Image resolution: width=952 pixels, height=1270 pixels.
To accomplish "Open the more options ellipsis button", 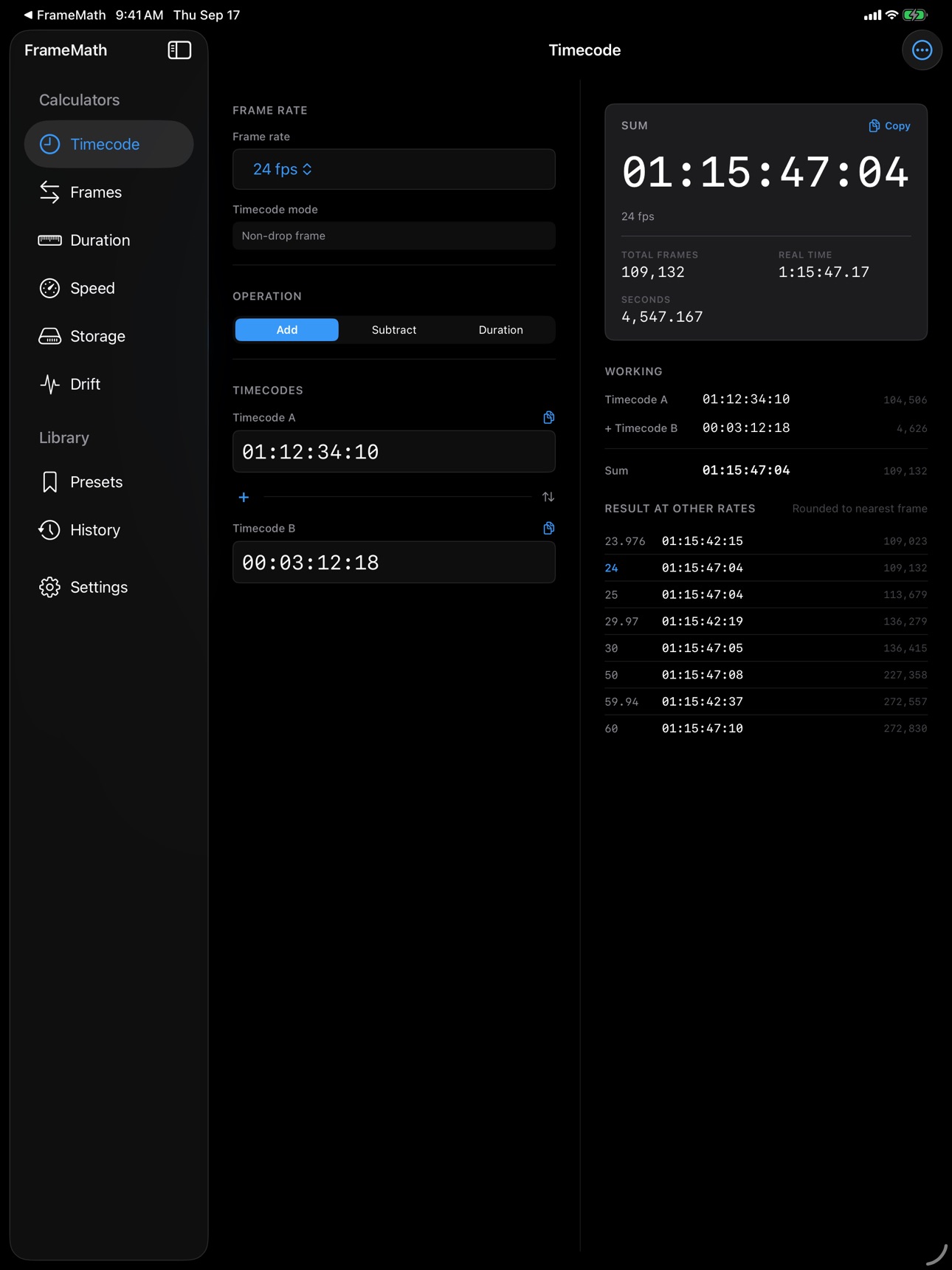I will [922, 50].
